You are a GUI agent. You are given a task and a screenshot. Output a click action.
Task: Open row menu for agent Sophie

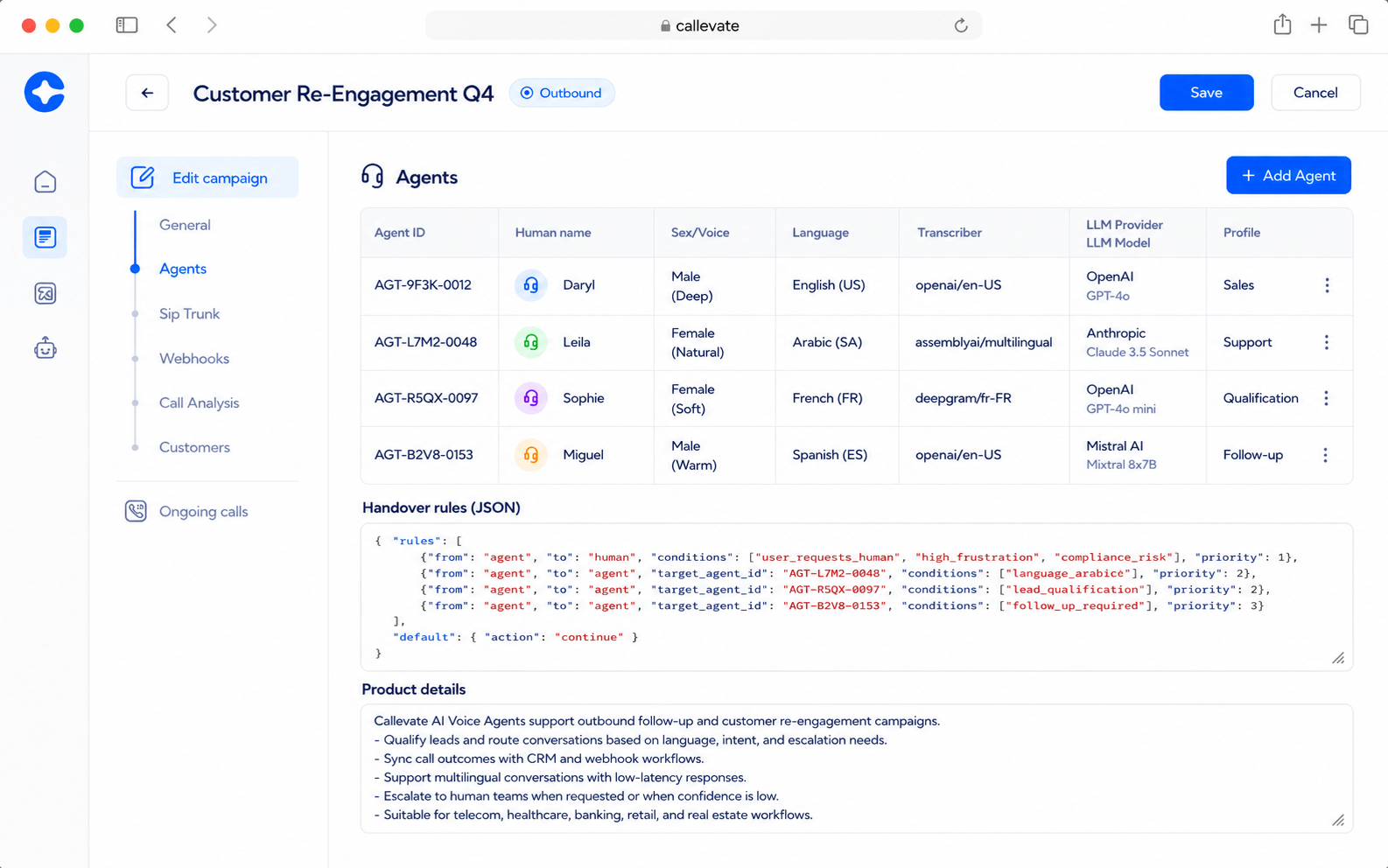click(1327, 398)
